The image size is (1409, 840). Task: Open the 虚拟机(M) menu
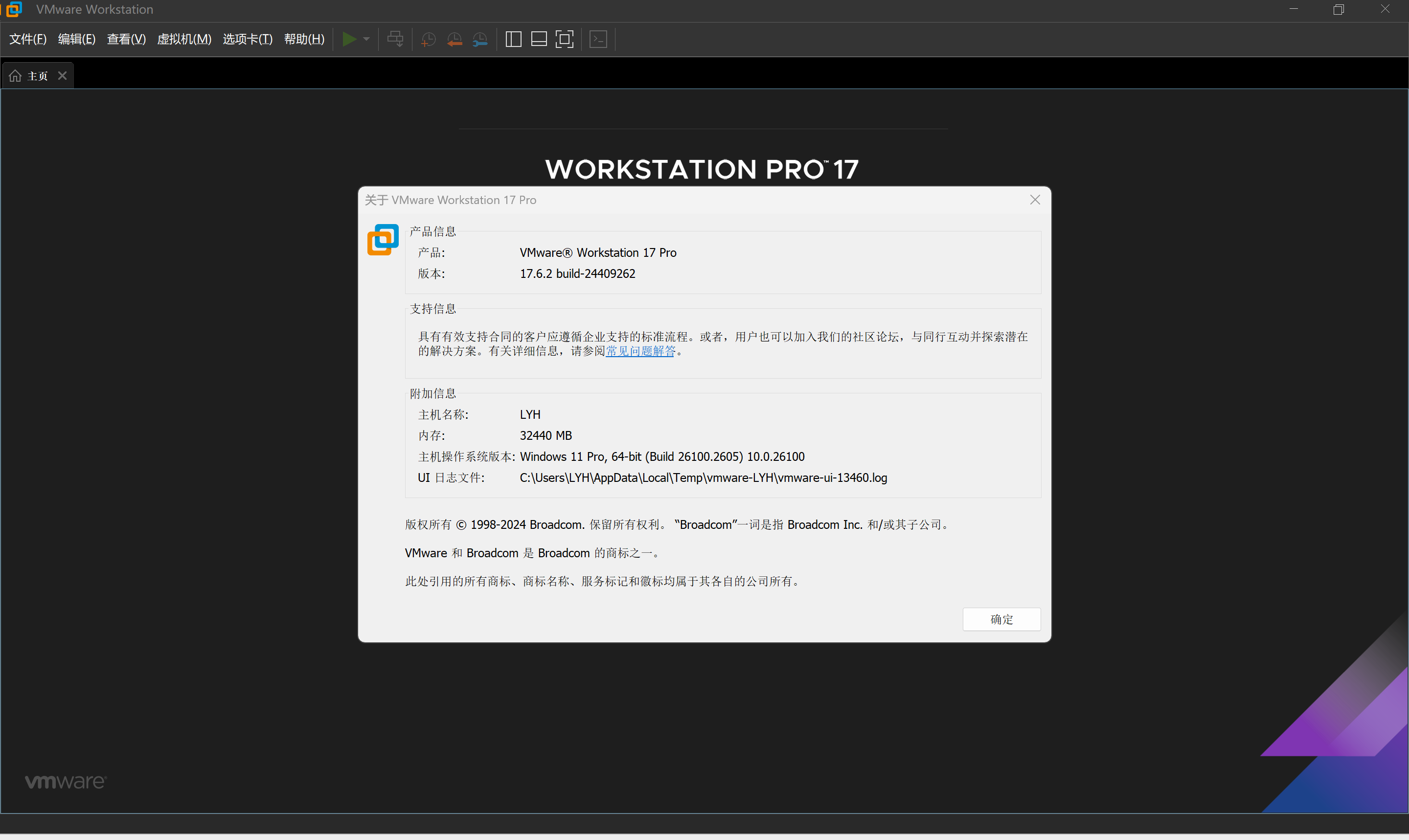coord(184,39)
